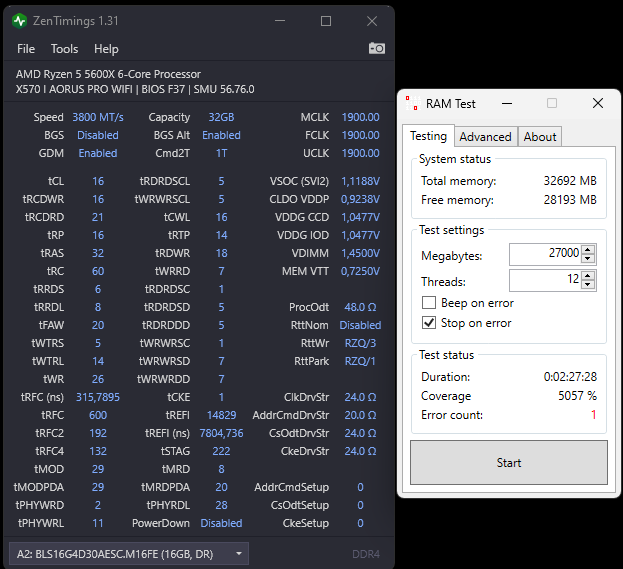
Task: Close the ZenTimings window
Action: tap(372, 21)
